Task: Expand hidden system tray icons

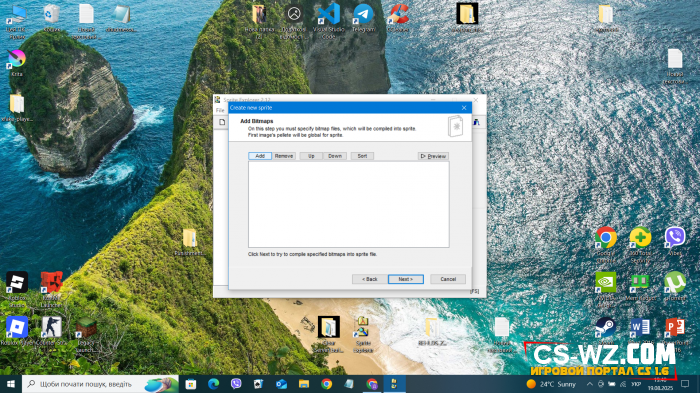Action: coord(589,384)
